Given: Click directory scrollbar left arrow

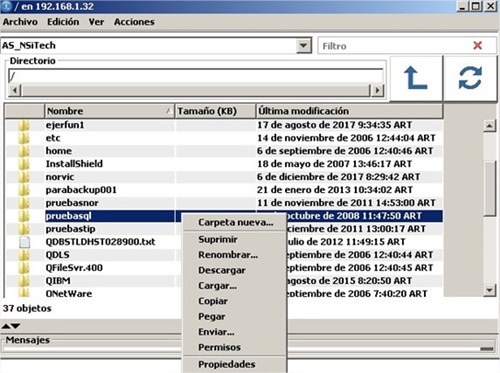Looking at the screenshot, I should pos(15,90).
